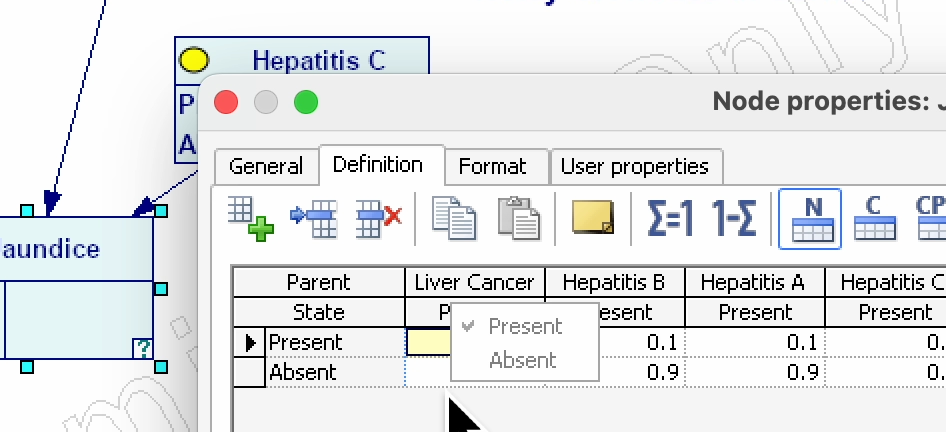The height and width of the screenshot is (432, 946).
Task: Click the Hepatitis B parent header cell
Action: coord(614,282)
